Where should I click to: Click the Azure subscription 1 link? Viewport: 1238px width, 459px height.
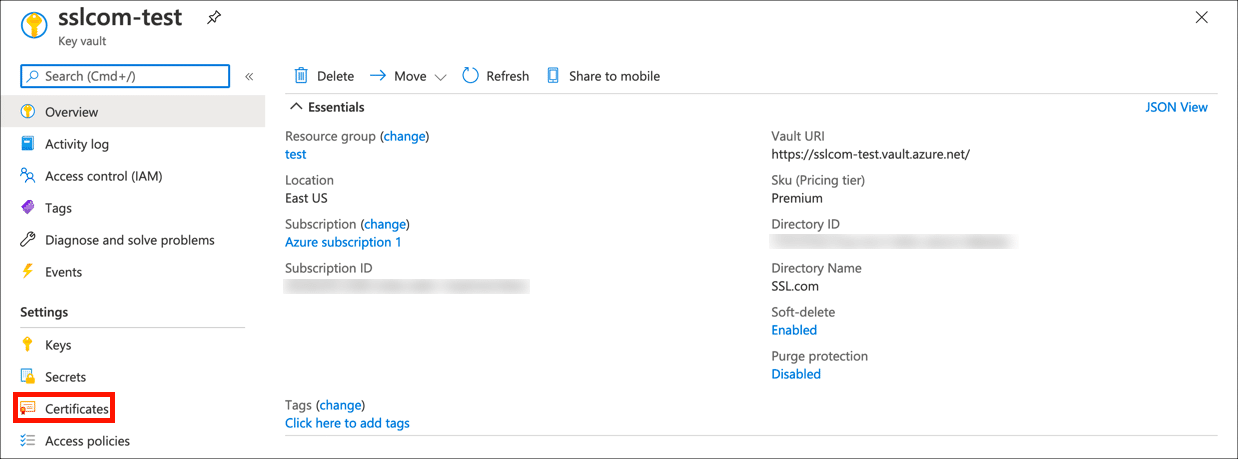pyautogui.click(x=343, y=242)
